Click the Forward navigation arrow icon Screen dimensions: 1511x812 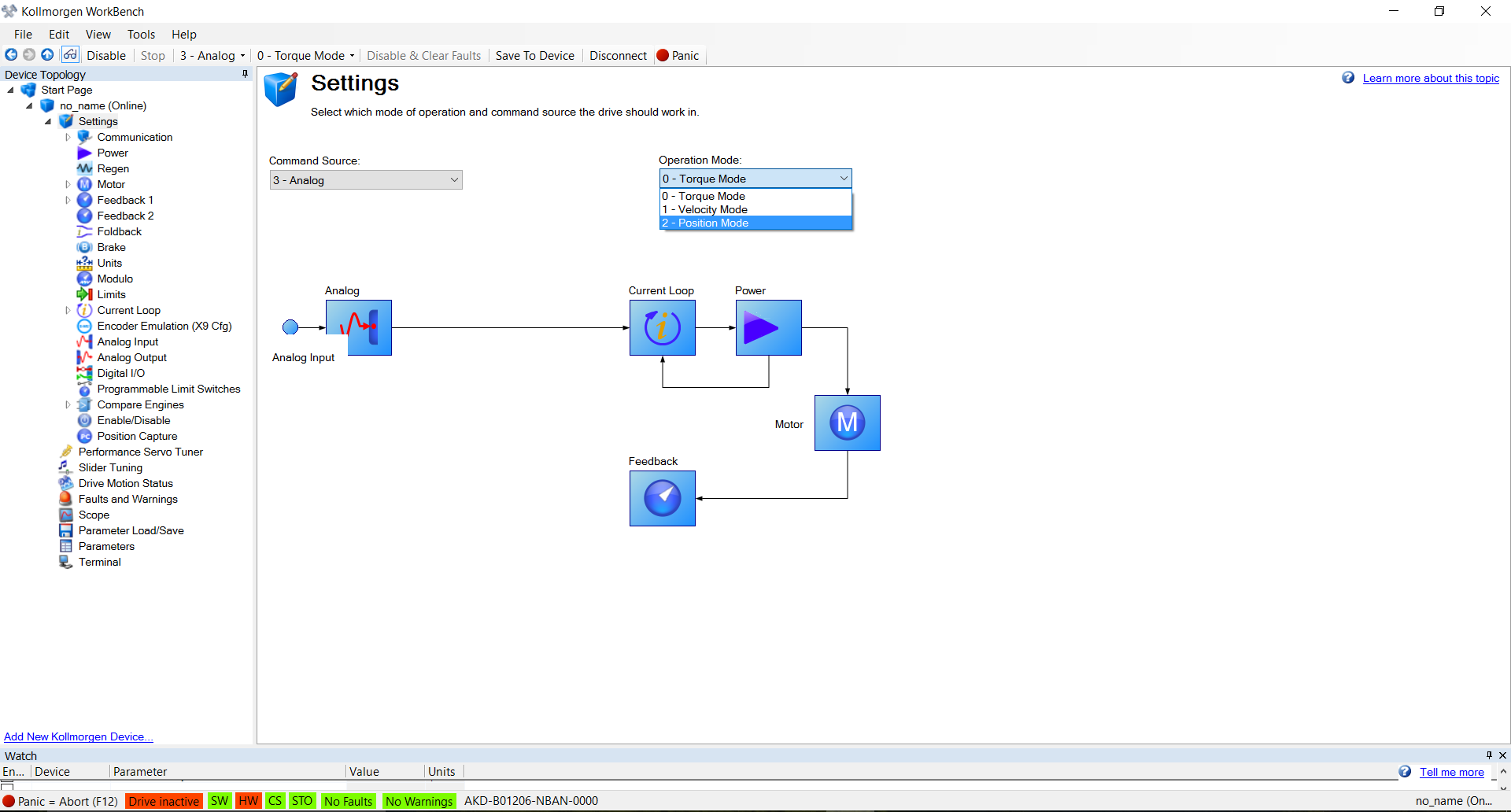(29, 55)
